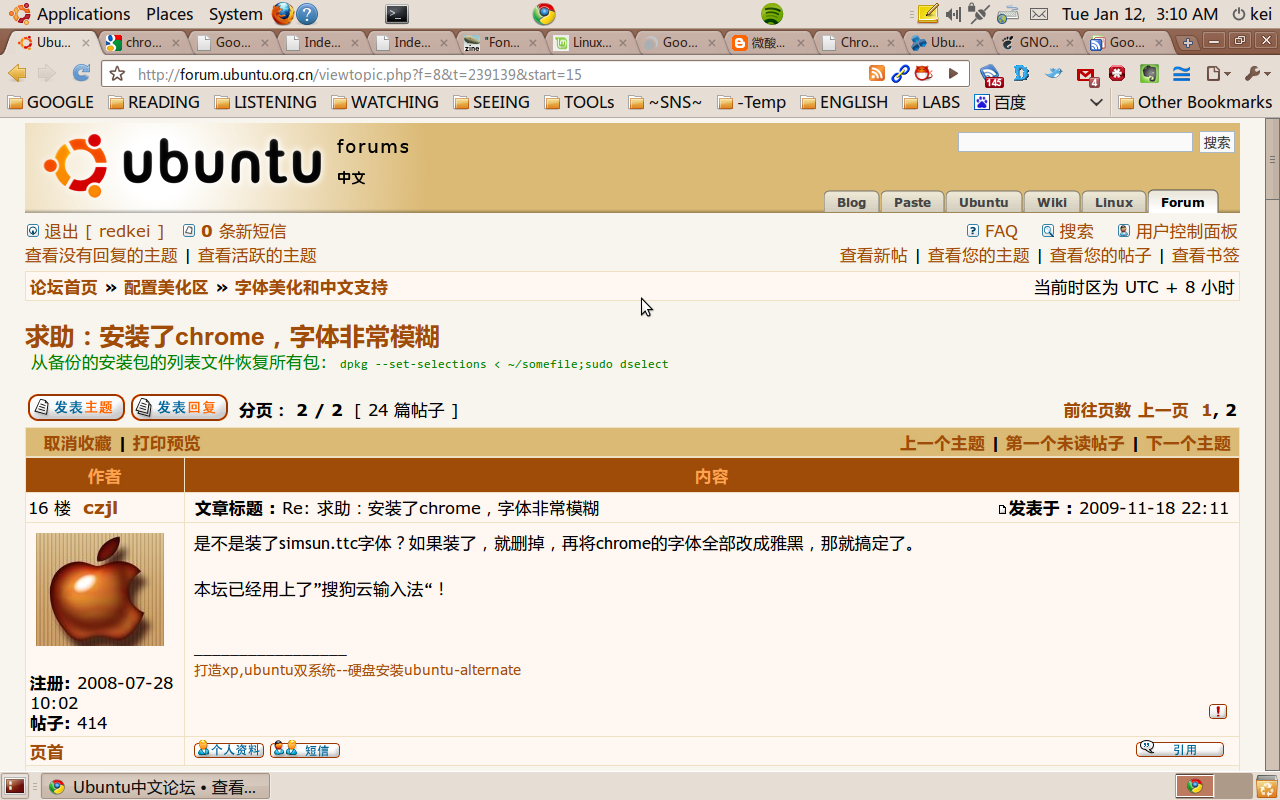This screenshot has width=1280, height=800.
Task: Open 打印预览 print preview link
Action: click(x=166, y=444)
